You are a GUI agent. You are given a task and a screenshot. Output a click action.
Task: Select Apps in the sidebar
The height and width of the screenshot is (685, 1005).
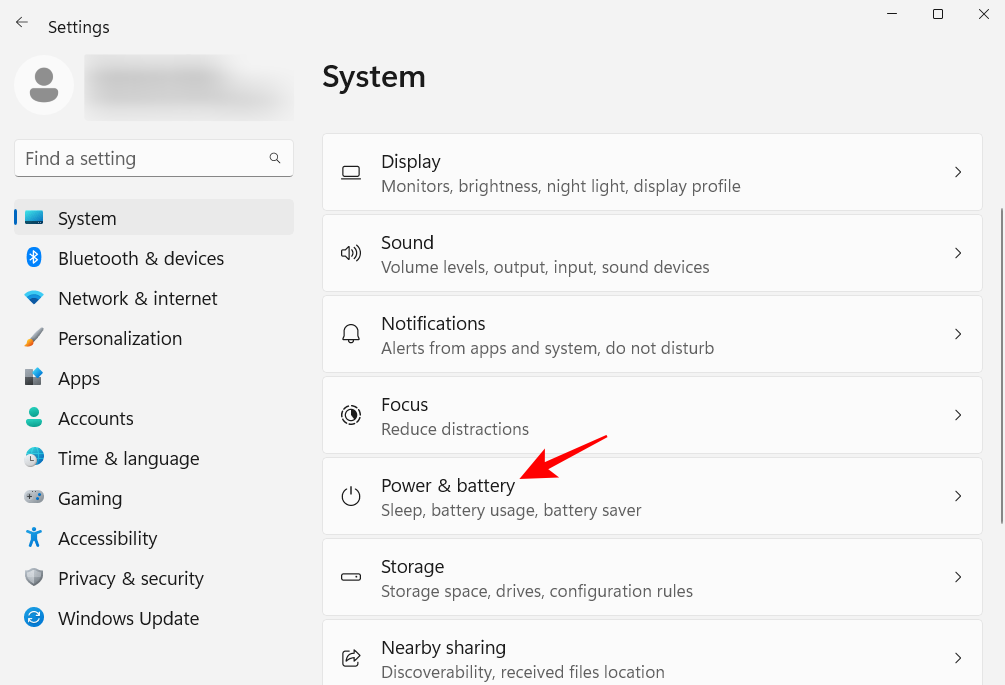pyautogui.click(x=79, y=378)
